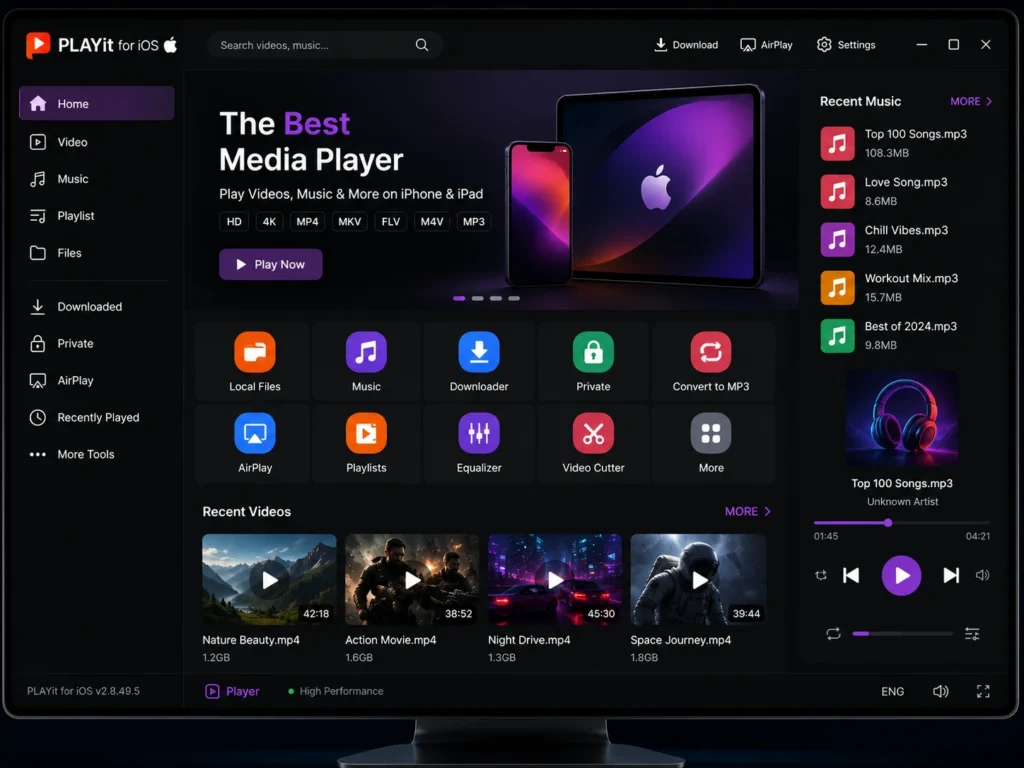Click the speaker icon in status bar
This screenshot has height=768, width=1024.
point(940,691)
